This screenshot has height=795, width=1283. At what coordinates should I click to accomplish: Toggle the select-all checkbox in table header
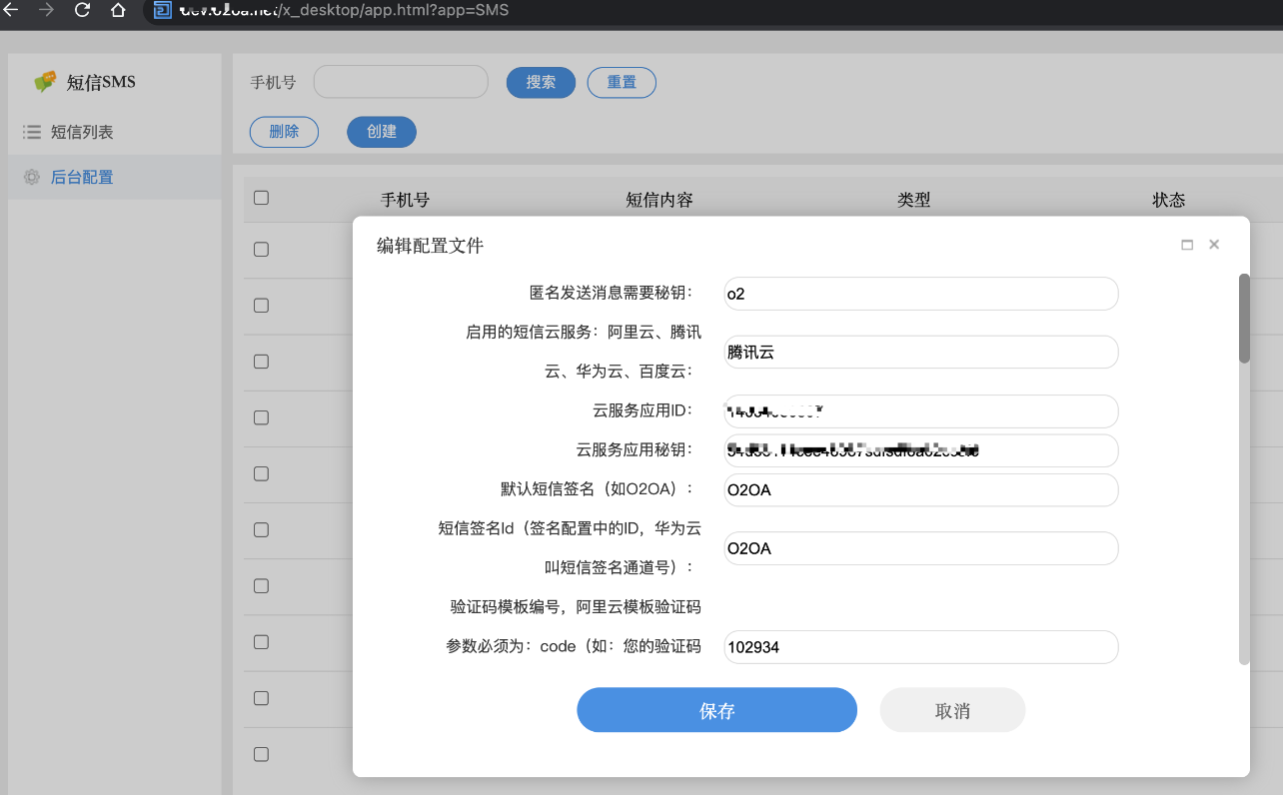[261, 198]
